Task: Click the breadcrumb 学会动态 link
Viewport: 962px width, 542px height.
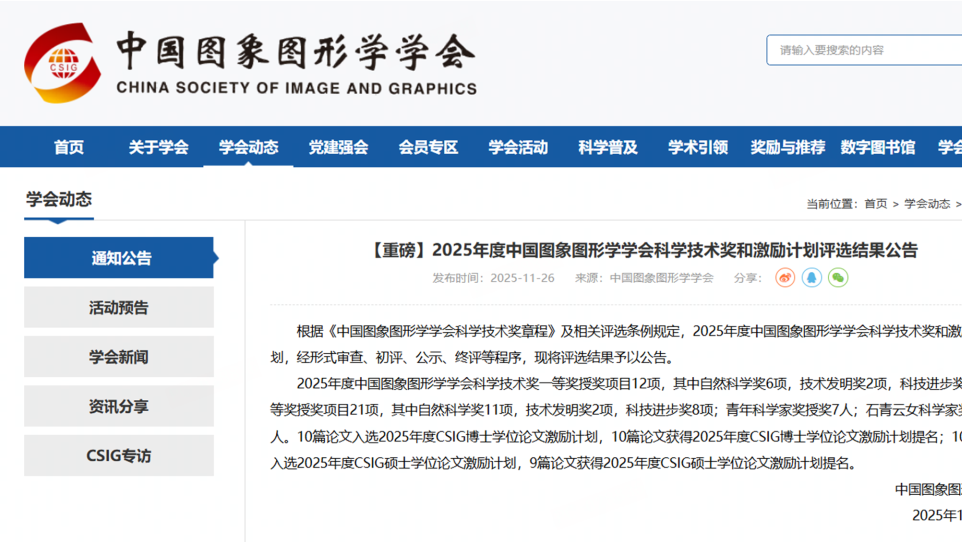Action: point(927,204)
